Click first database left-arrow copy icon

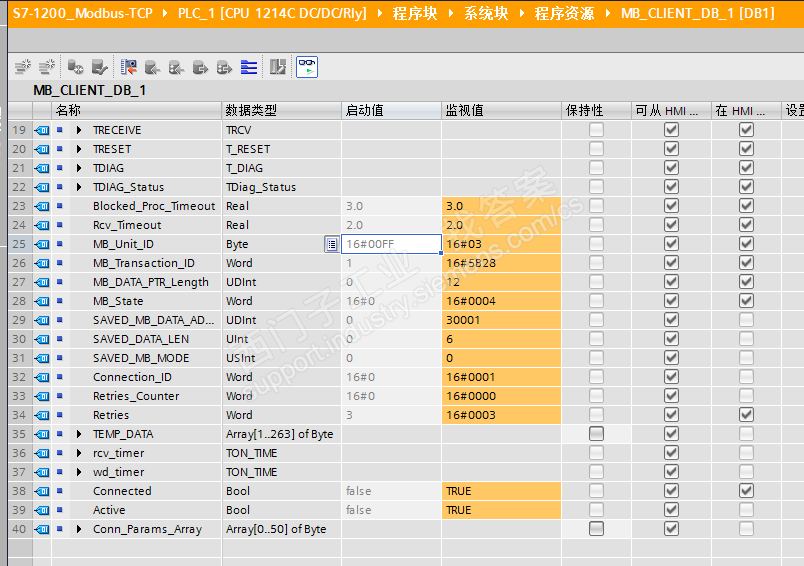[152, 67]
